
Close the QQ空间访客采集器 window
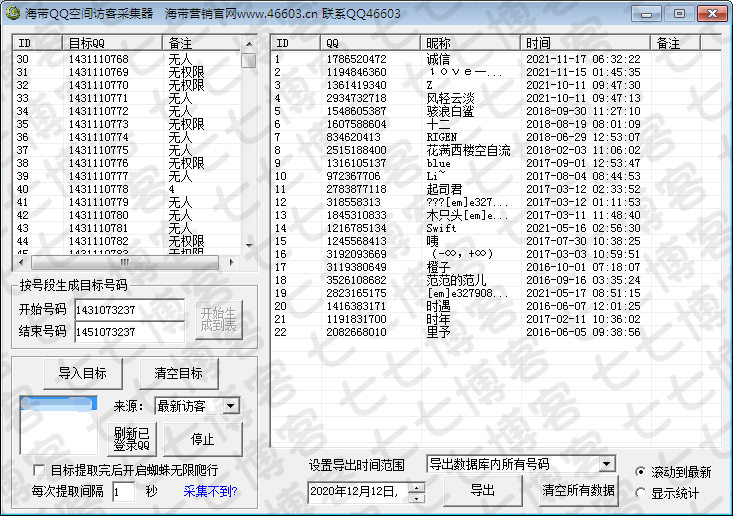pyautogui.click(x=712, y=14)
